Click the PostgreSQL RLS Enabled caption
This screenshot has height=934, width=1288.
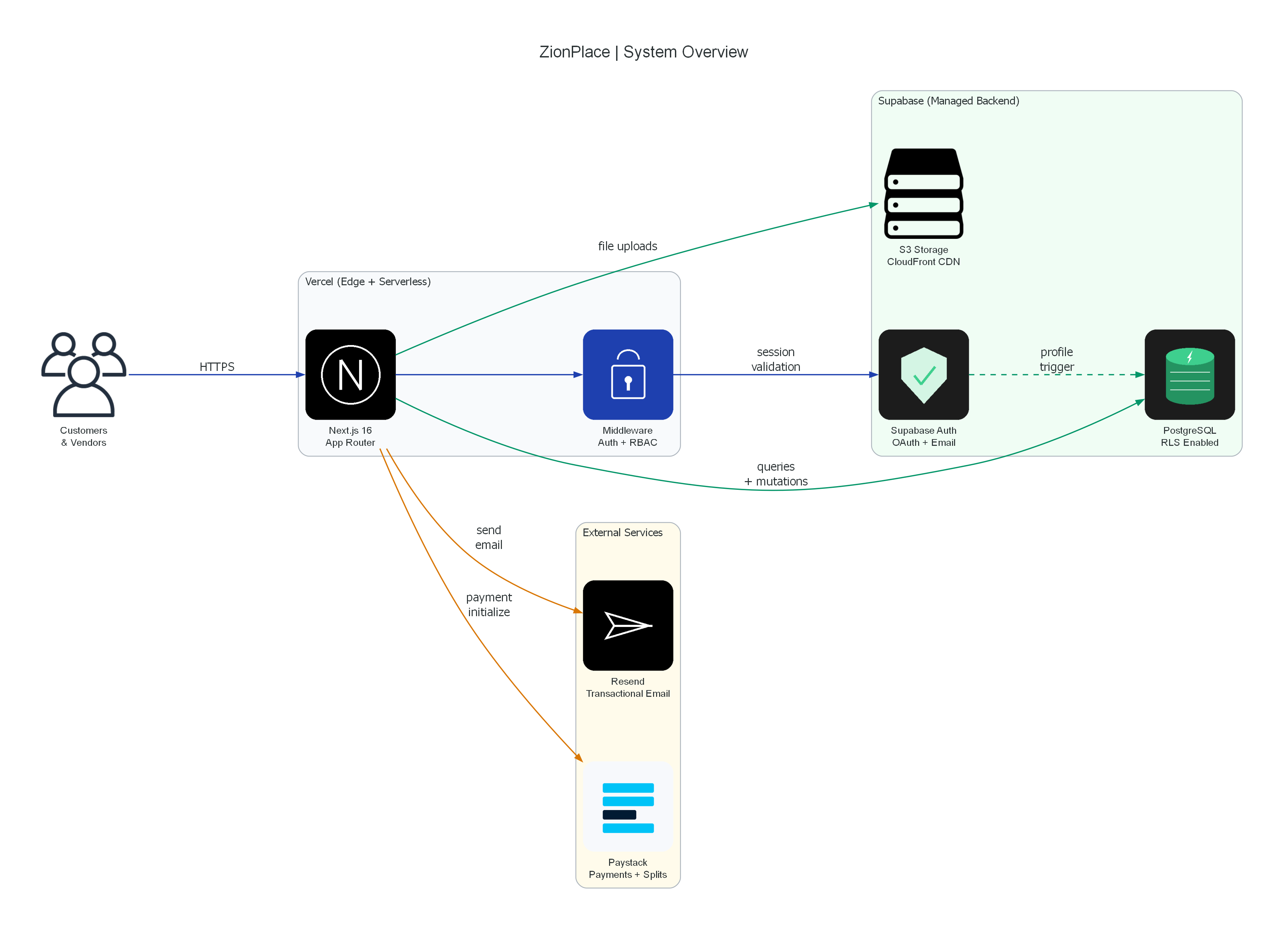tap(1189, 437)
